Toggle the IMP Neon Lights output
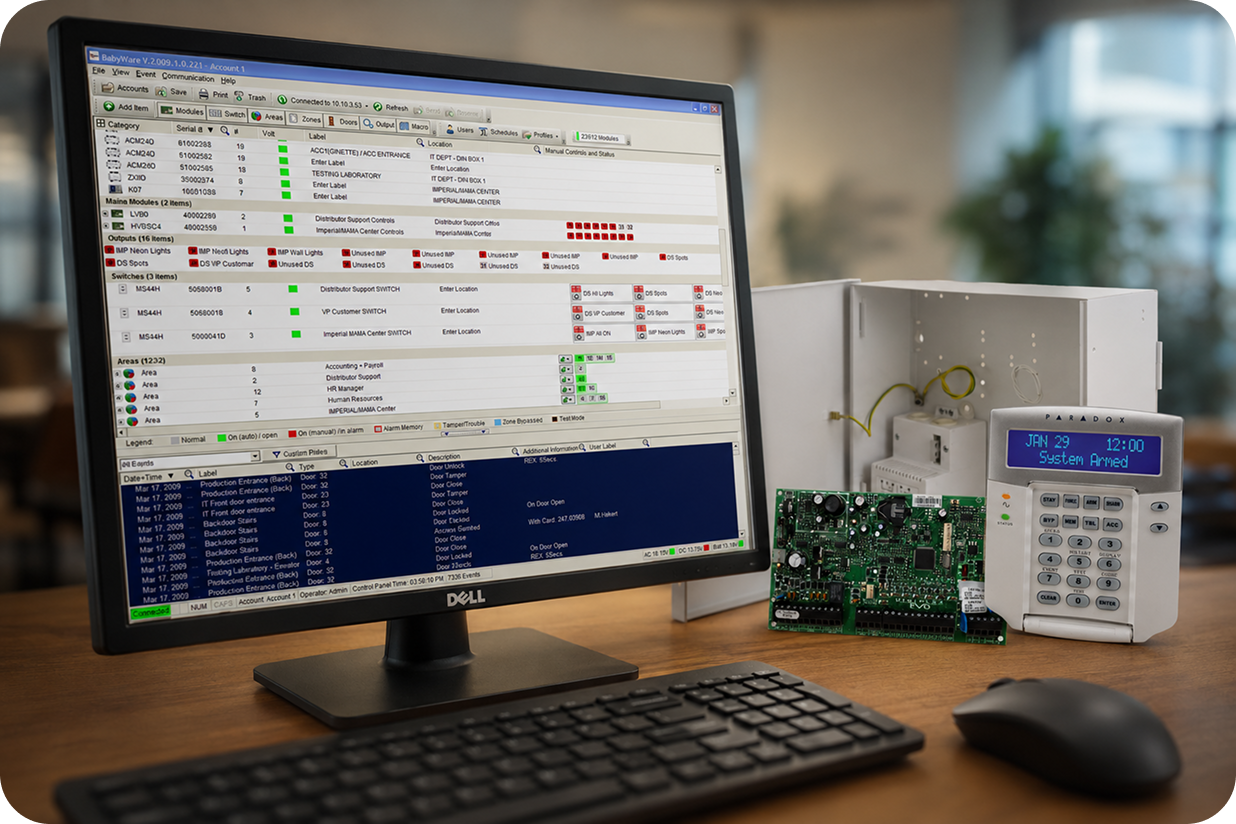 (109, 250)
